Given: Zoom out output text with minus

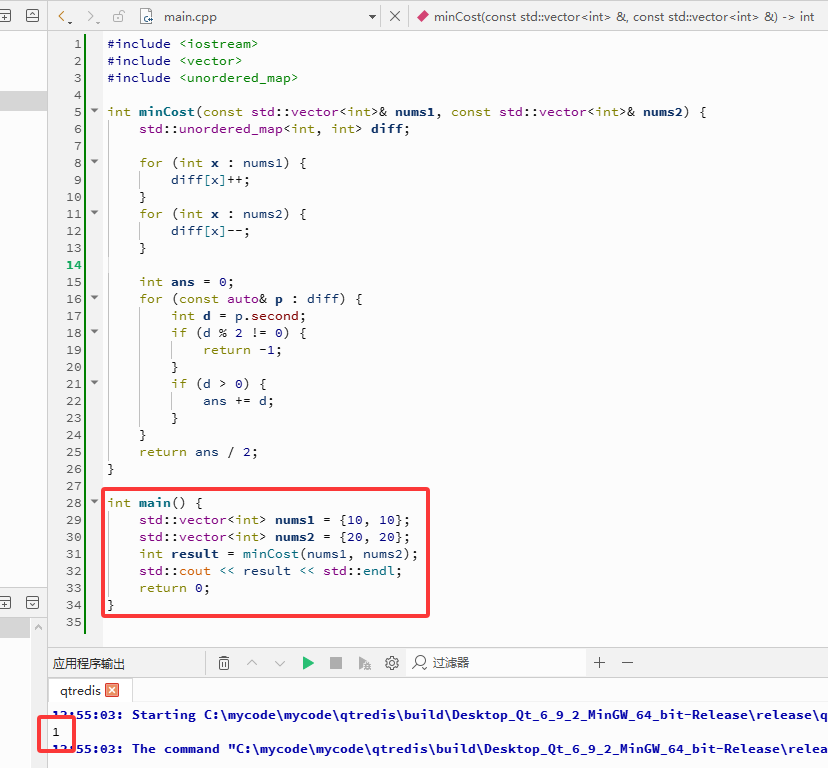Looking at the screenshot, I should tap(627, 662).
